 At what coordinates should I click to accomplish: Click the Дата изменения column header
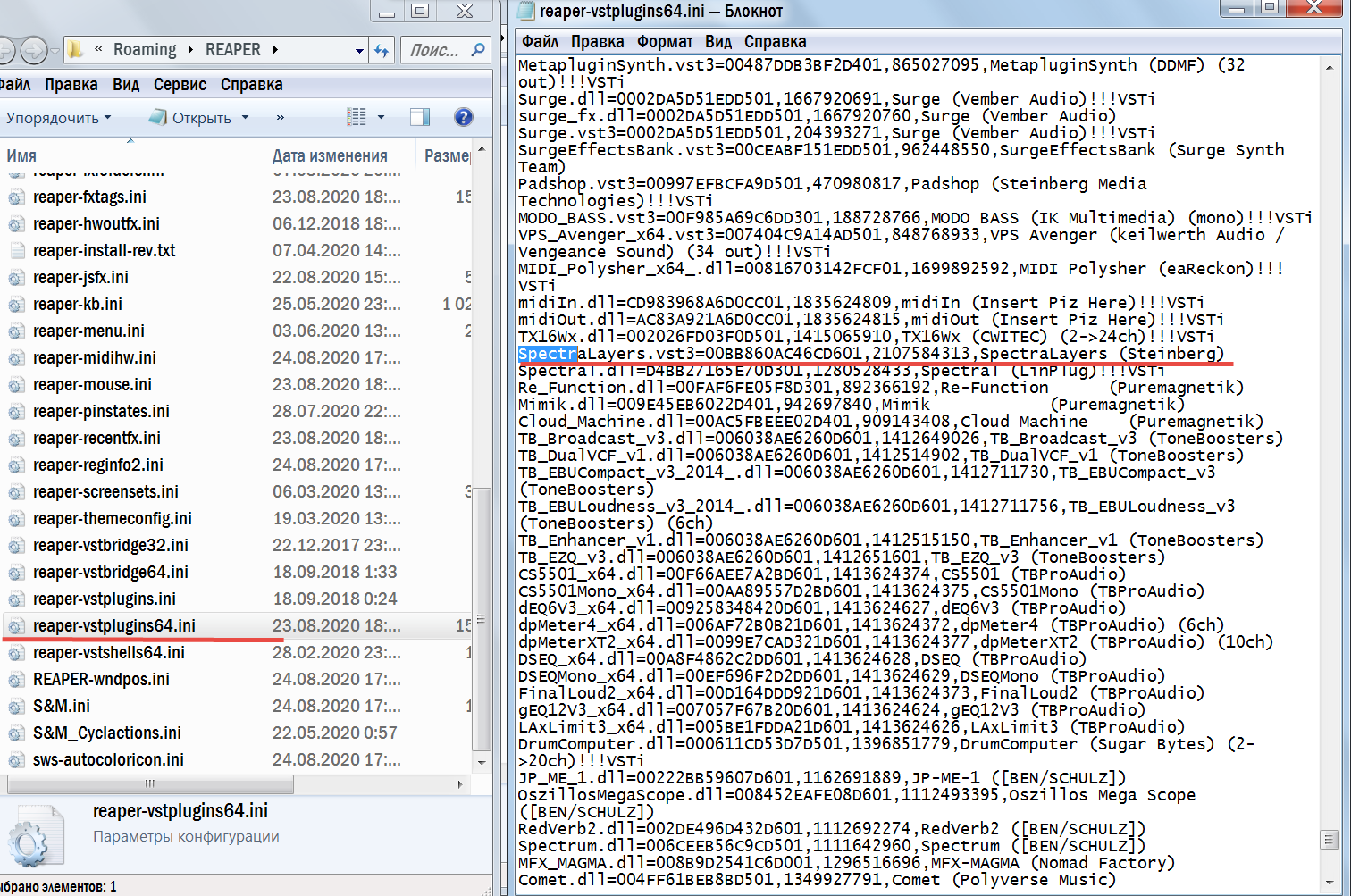pyautogui.click(x=330, y=155)
